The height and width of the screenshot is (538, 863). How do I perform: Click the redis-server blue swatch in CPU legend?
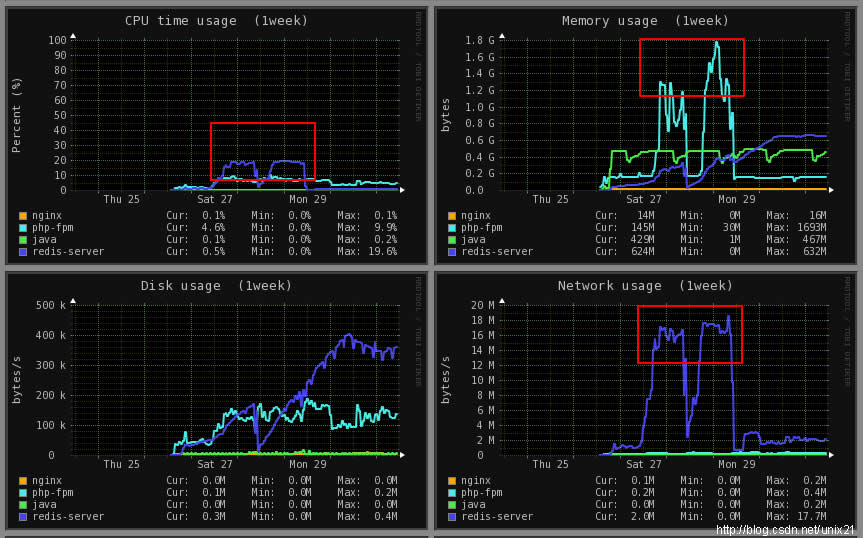(x=23, y=252)
